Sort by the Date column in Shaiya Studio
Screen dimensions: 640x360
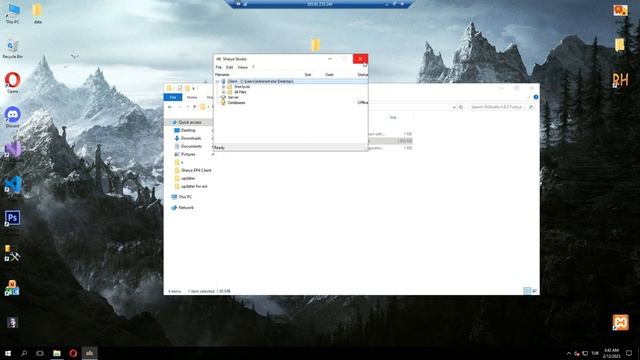pyautogui.click(x=329, y=75)
